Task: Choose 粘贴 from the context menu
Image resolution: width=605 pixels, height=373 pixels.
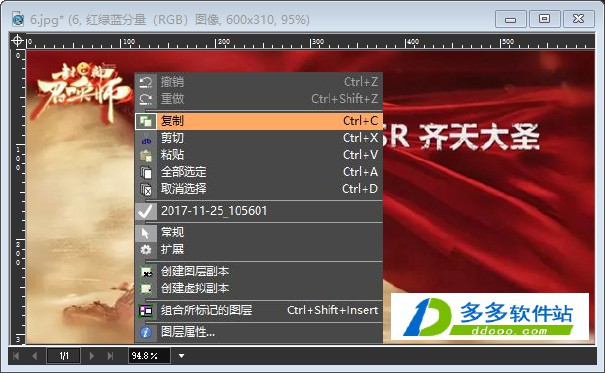Action: point(259,155)
